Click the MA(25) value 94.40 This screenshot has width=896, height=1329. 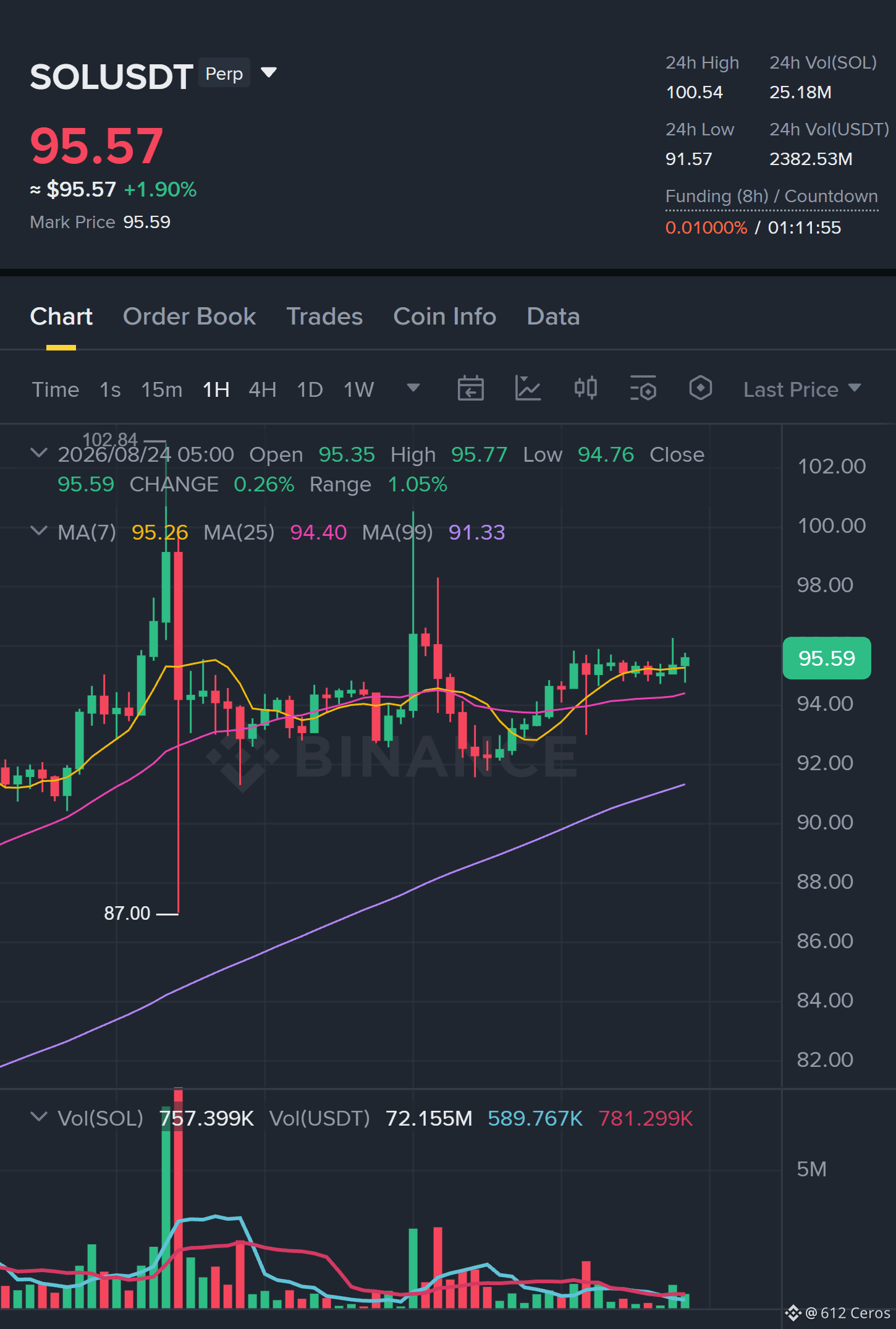[318, 532]
